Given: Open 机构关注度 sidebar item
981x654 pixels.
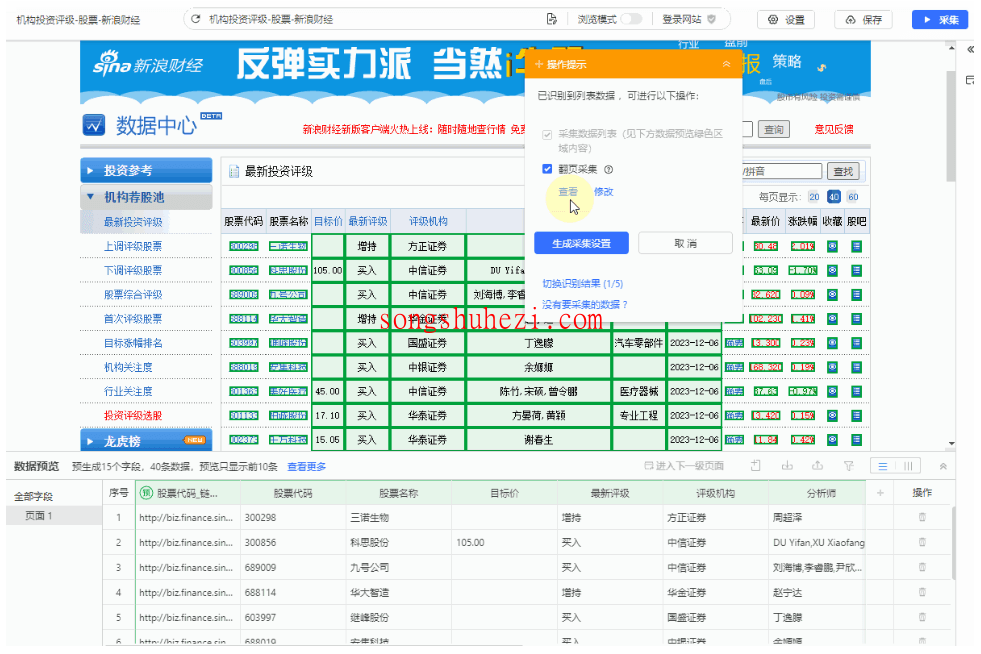Looking at the screenshot, I should [128, 367].
